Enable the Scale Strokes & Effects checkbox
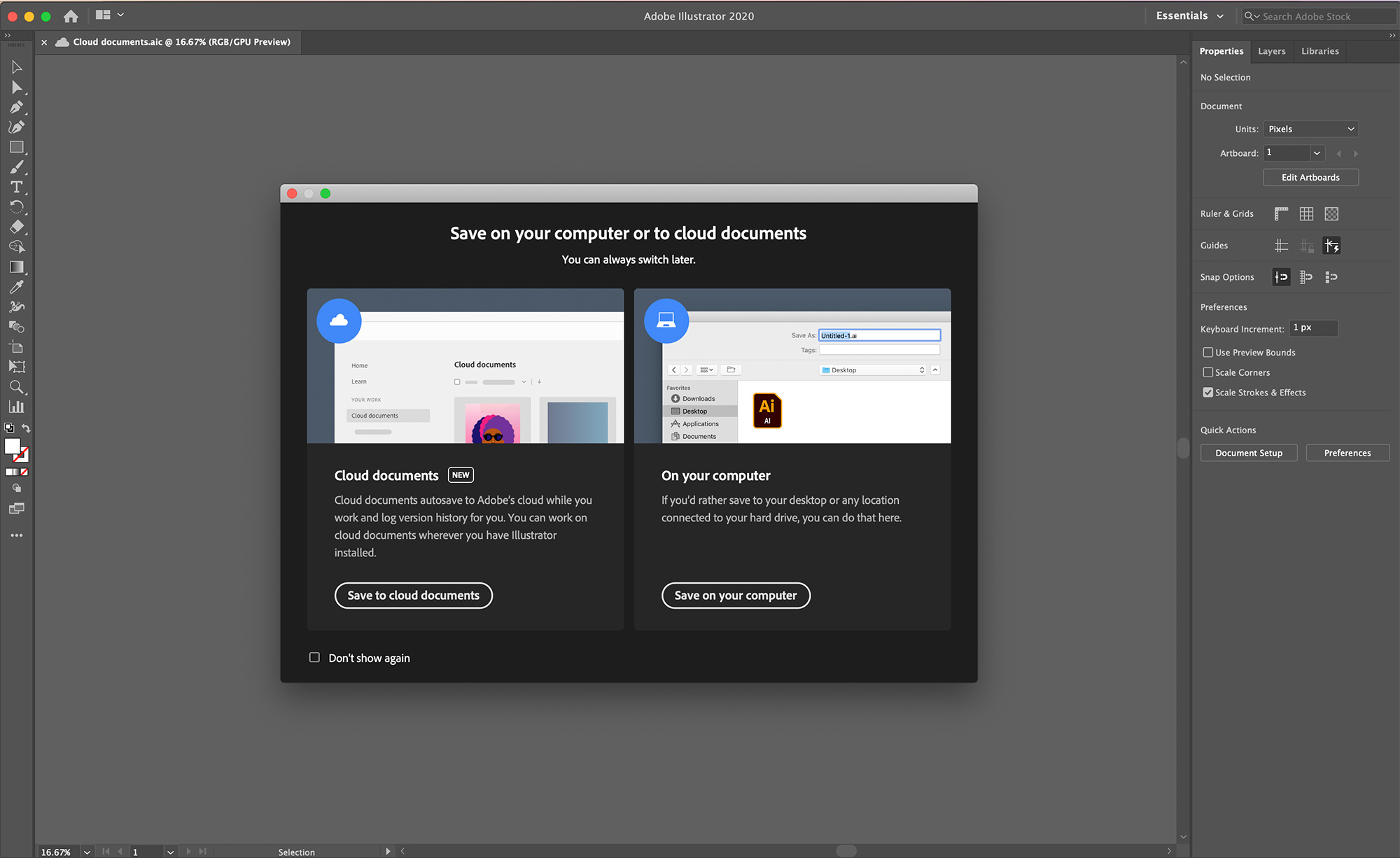 pyautogui.click(x=1208, y=392)
